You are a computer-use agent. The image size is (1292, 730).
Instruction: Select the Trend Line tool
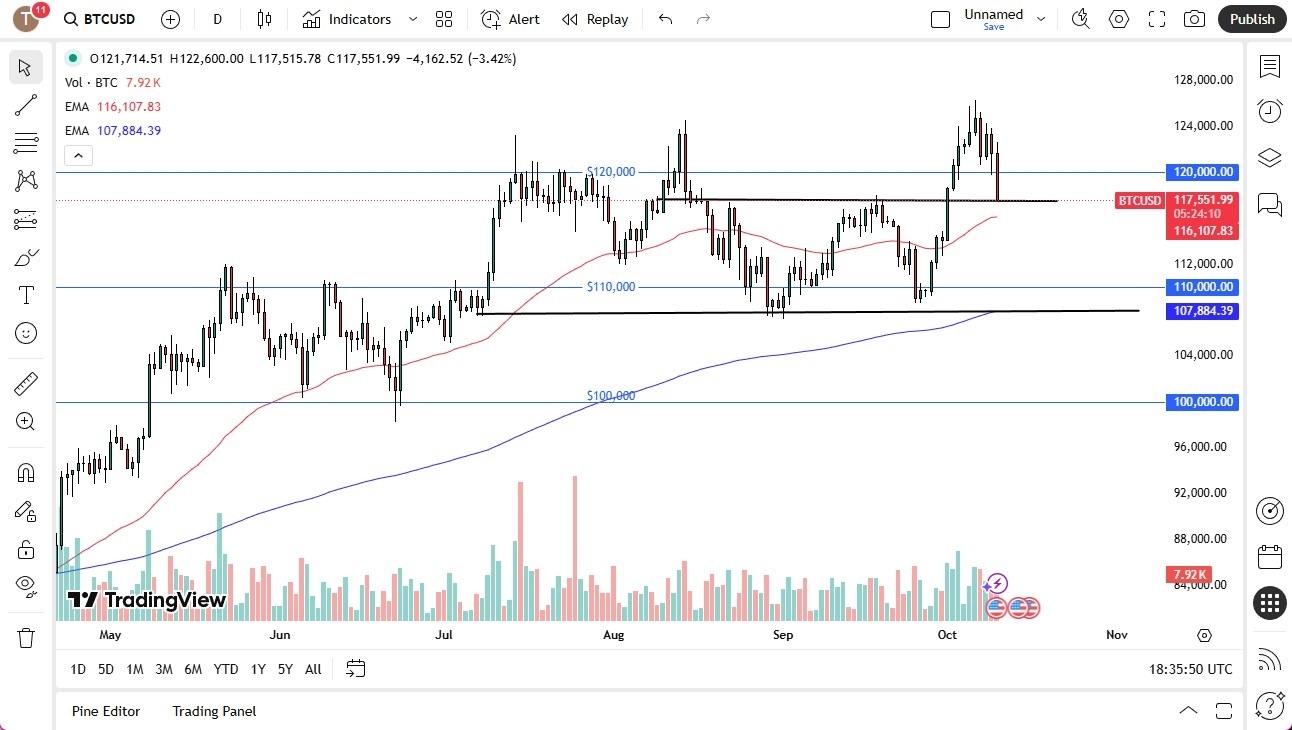pyautogui.click(x=26, y=105)
